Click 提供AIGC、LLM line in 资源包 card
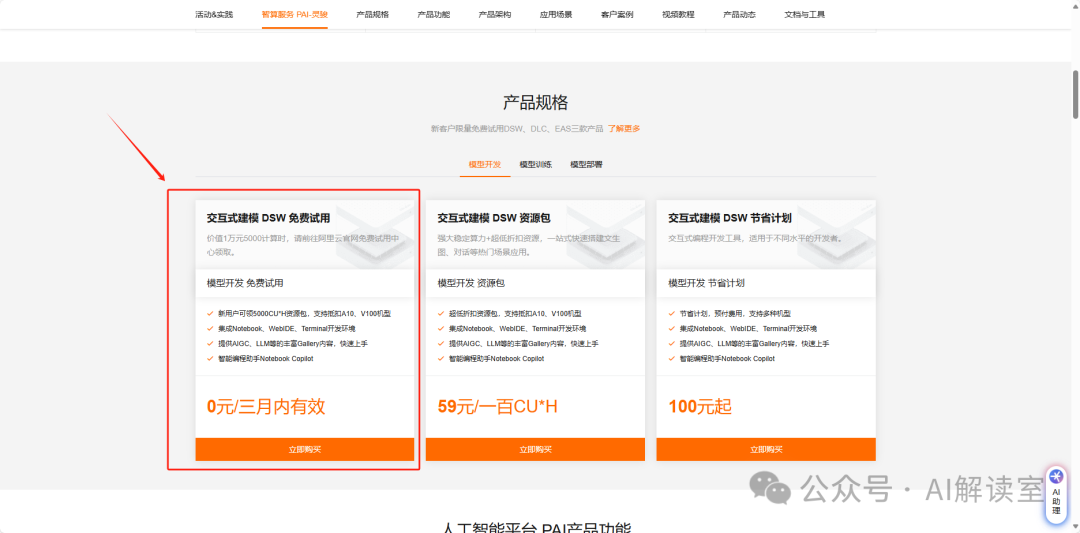 pos(523,344)
